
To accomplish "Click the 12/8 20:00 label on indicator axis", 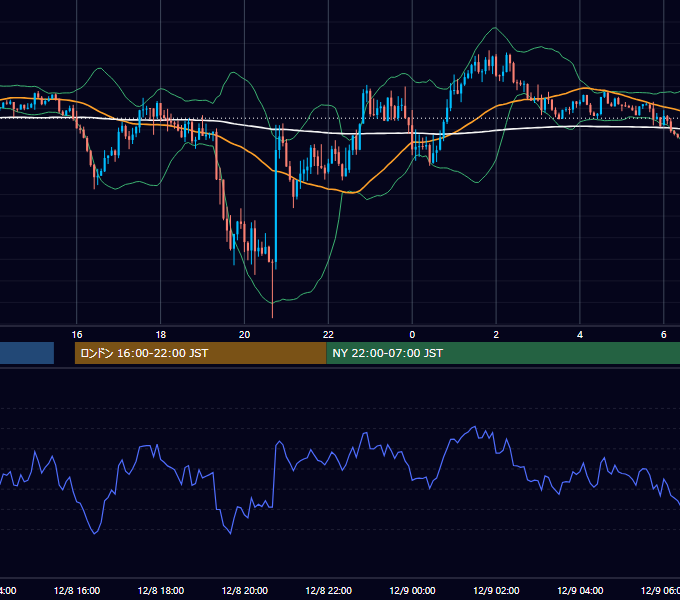I will [245, 591].
